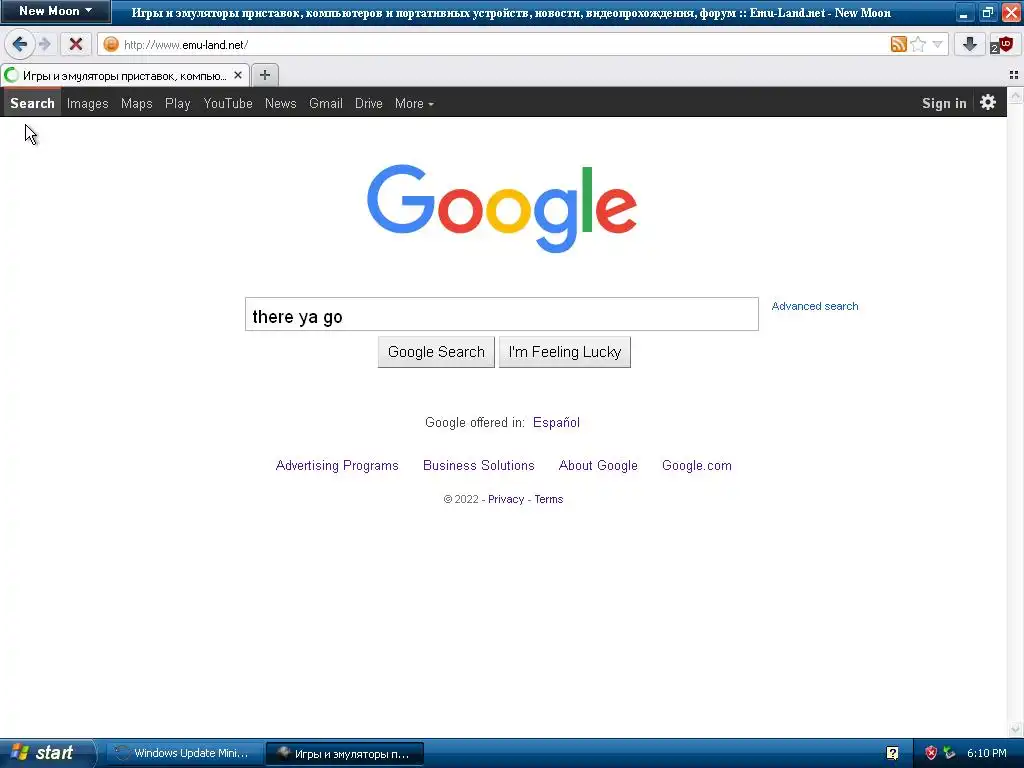1024x768 pixels.
Task: Click the network connection tray icon
Action: point(949,753)
